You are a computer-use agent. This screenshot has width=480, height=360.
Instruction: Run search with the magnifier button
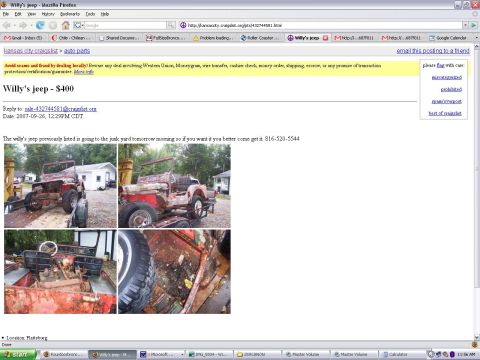tap(171, 25)
